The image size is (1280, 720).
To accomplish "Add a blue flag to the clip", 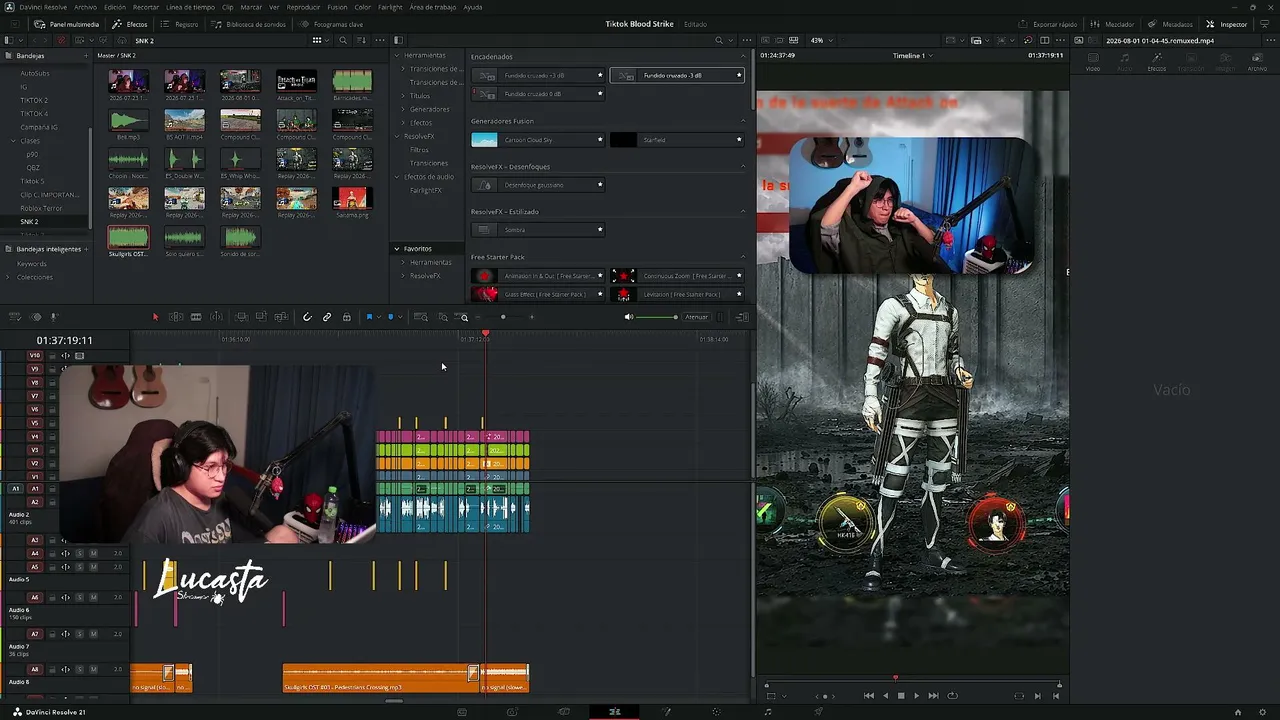I will pos(369,317).
